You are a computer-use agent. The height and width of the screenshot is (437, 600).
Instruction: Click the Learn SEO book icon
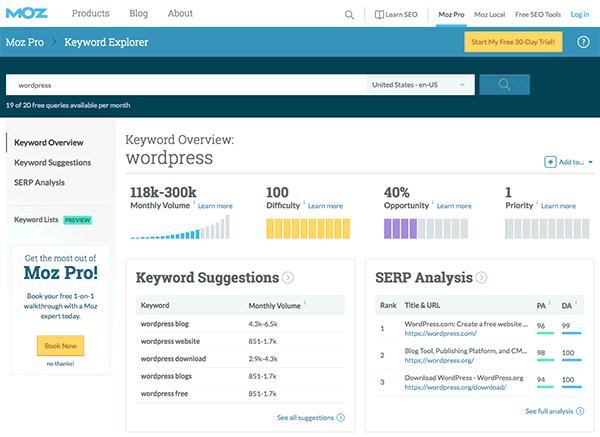pos(379,15)
